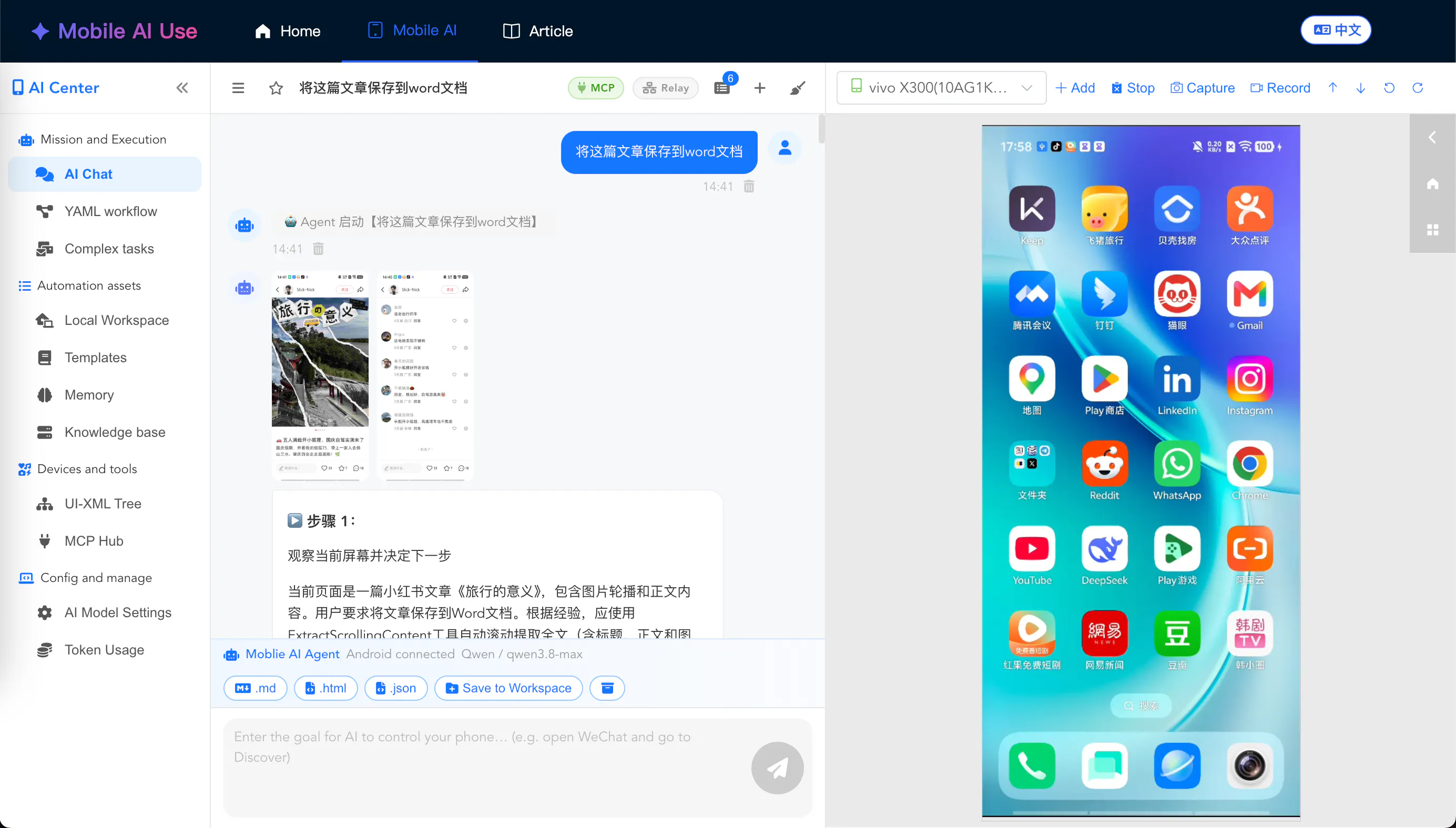Export chat as .html
The image size is (1456, 828).
(326, 688)
